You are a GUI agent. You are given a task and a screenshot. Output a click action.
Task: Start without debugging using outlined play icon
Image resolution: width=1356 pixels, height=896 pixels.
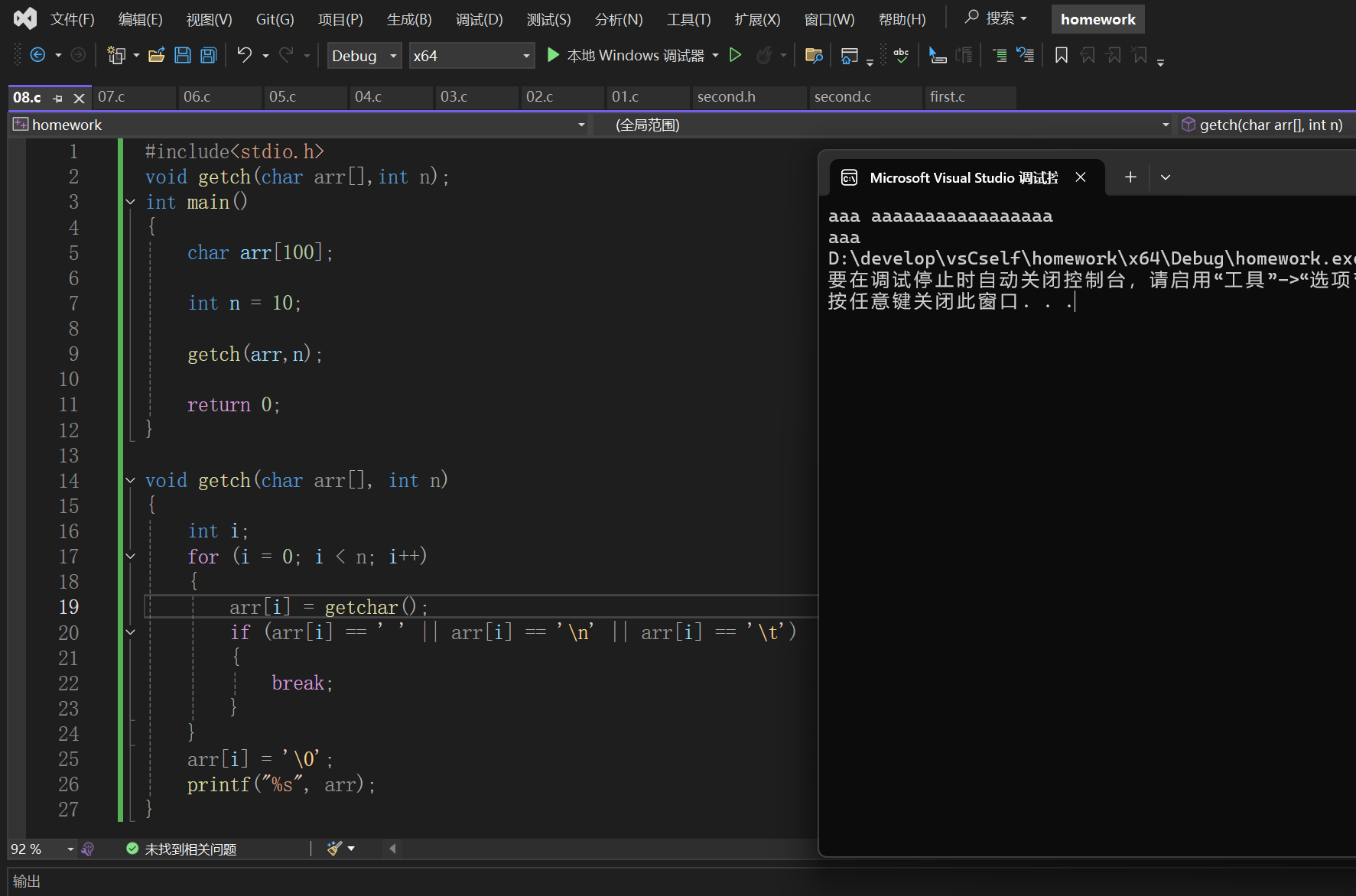click(735, 55)
